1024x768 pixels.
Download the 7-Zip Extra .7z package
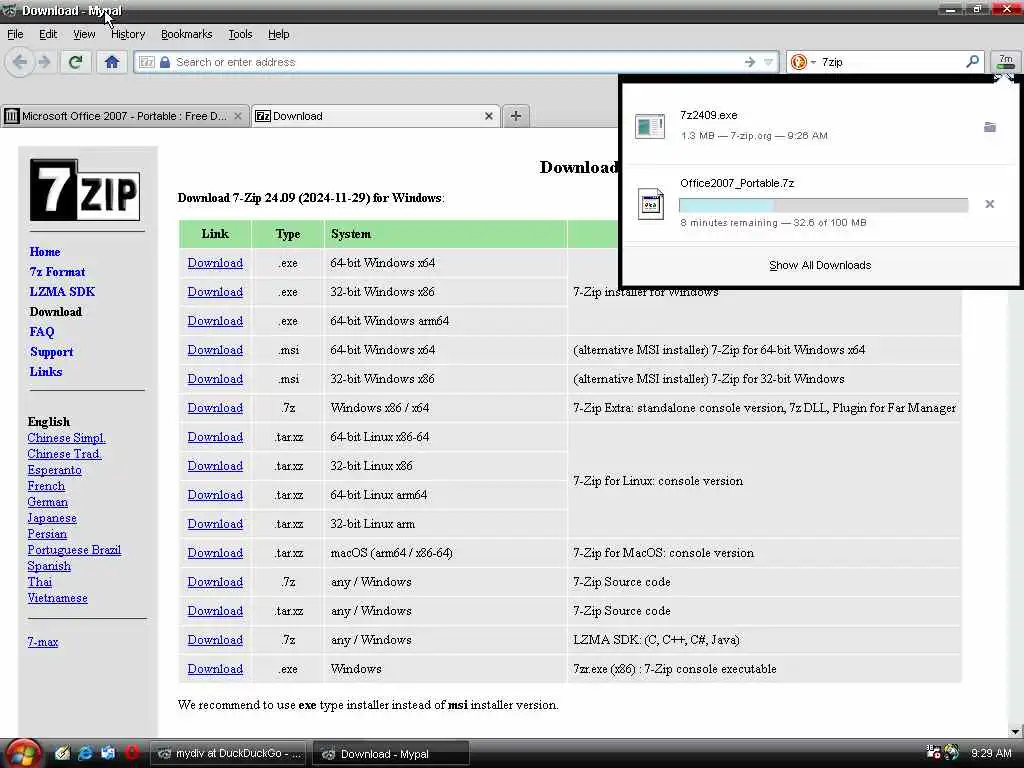tap(215, 408)
